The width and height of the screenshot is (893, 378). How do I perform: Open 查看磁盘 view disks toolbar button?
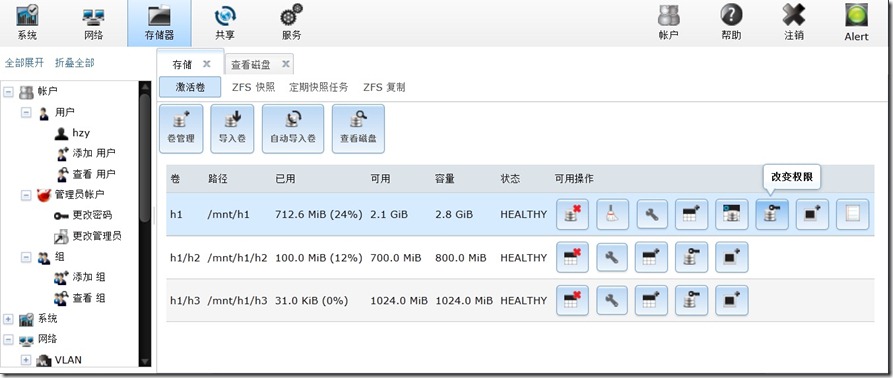tap(358, 129)
